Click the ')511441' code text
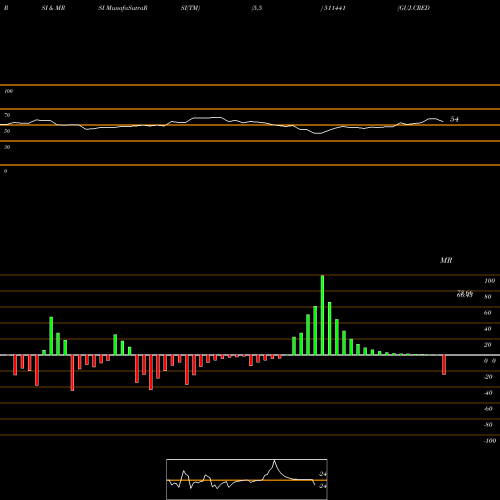This screenshot has width=500, height=500. coord(333,8)
